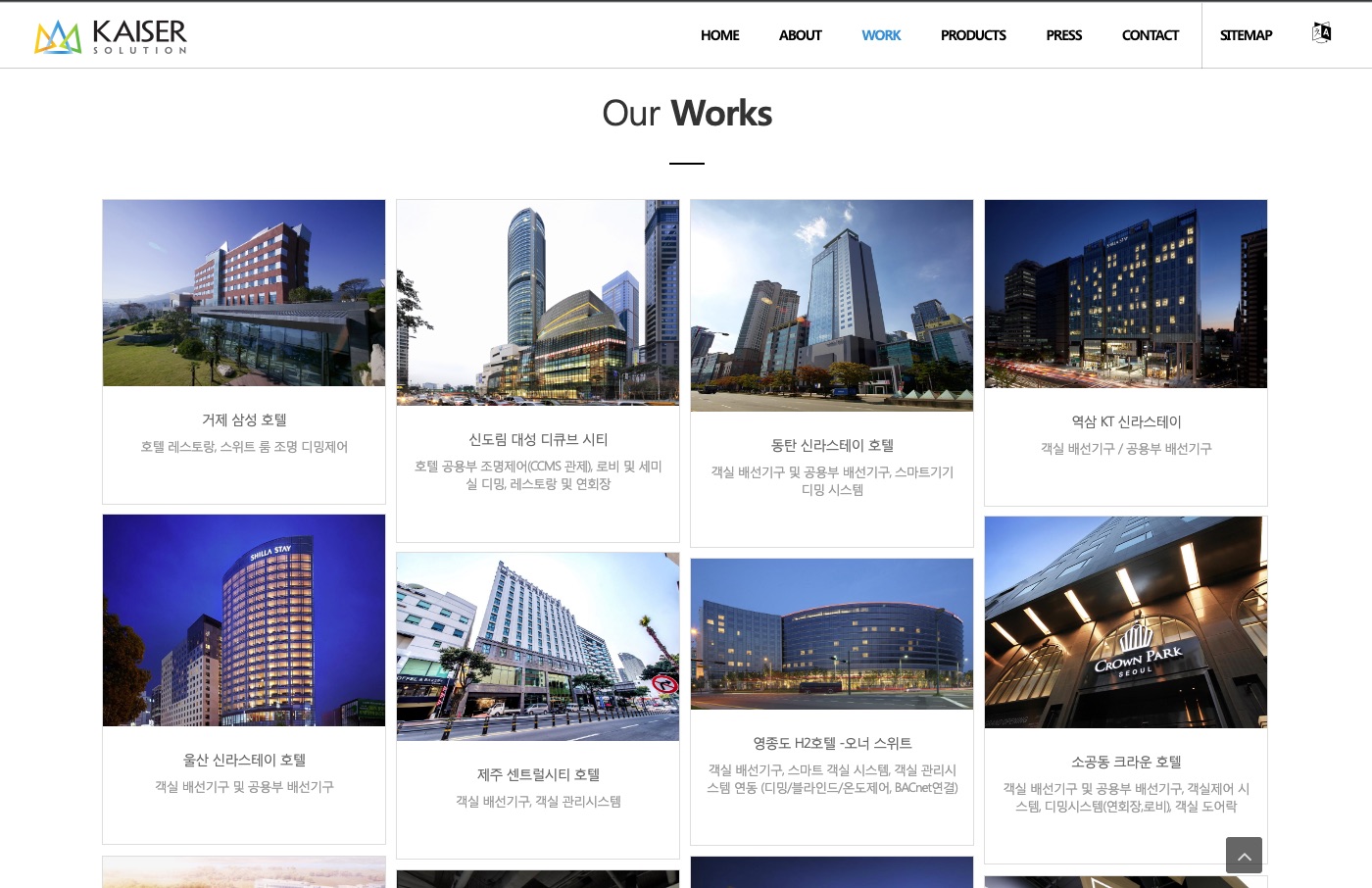View 신도림 대성 디큐브 시티 image
Viewport: 1372px width, 888px height.
[538, 303]
